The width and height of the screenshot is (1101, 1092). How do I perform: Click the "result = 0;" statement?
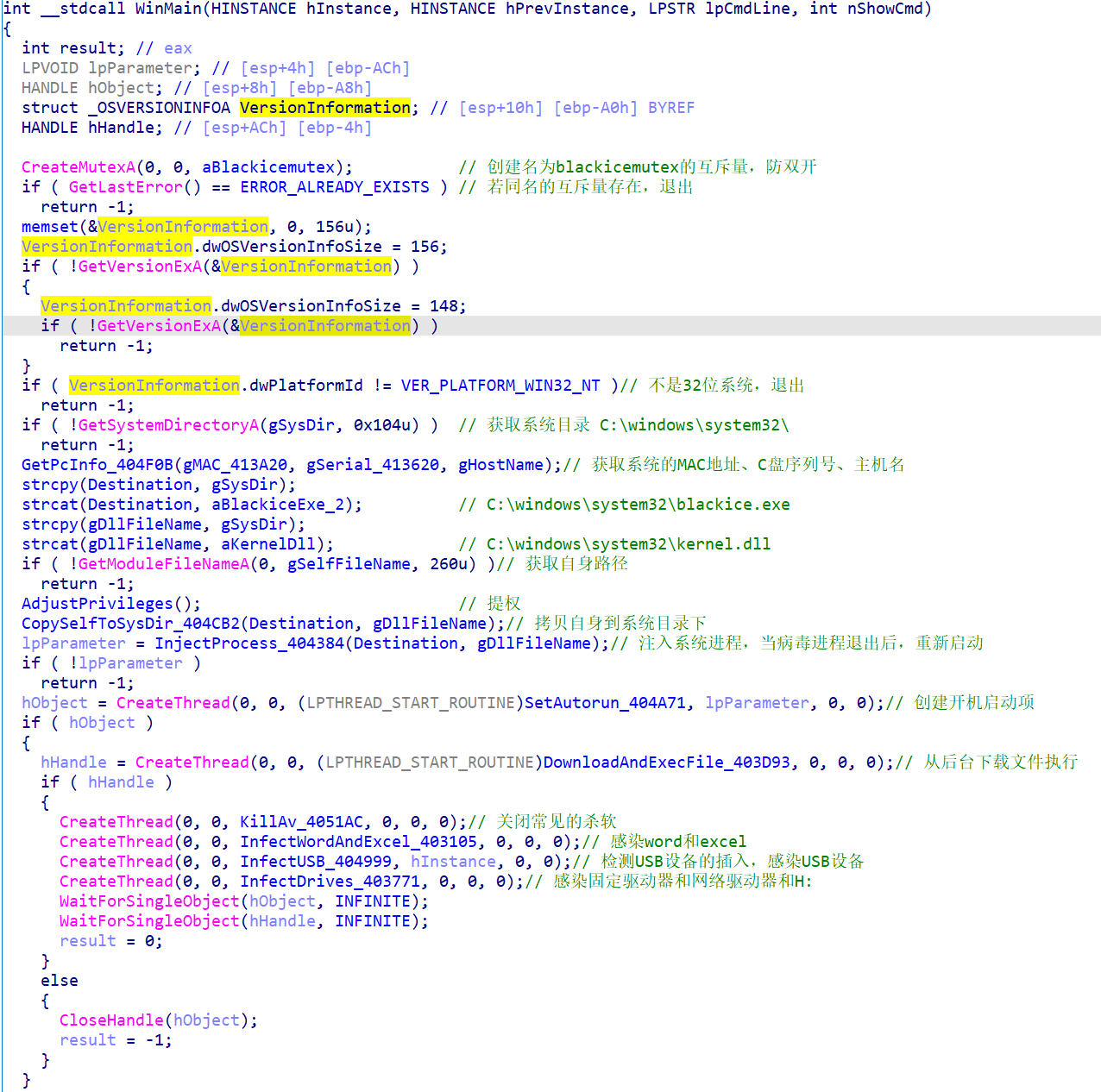pos(111,941)
